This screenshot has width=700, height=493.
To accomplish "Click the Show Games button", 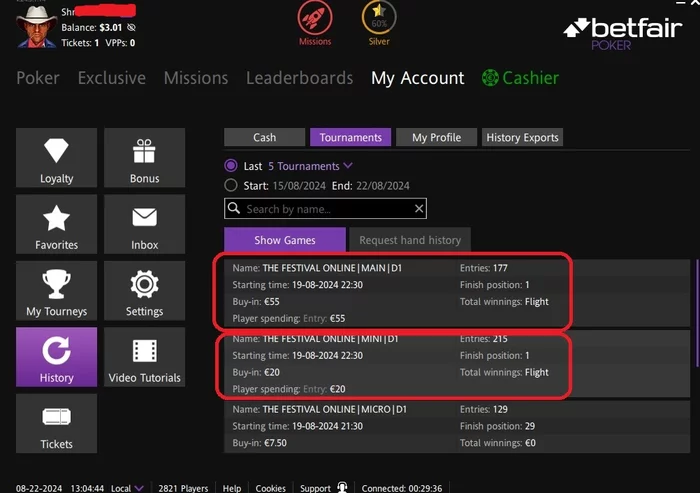I will [x=285, y=240].
